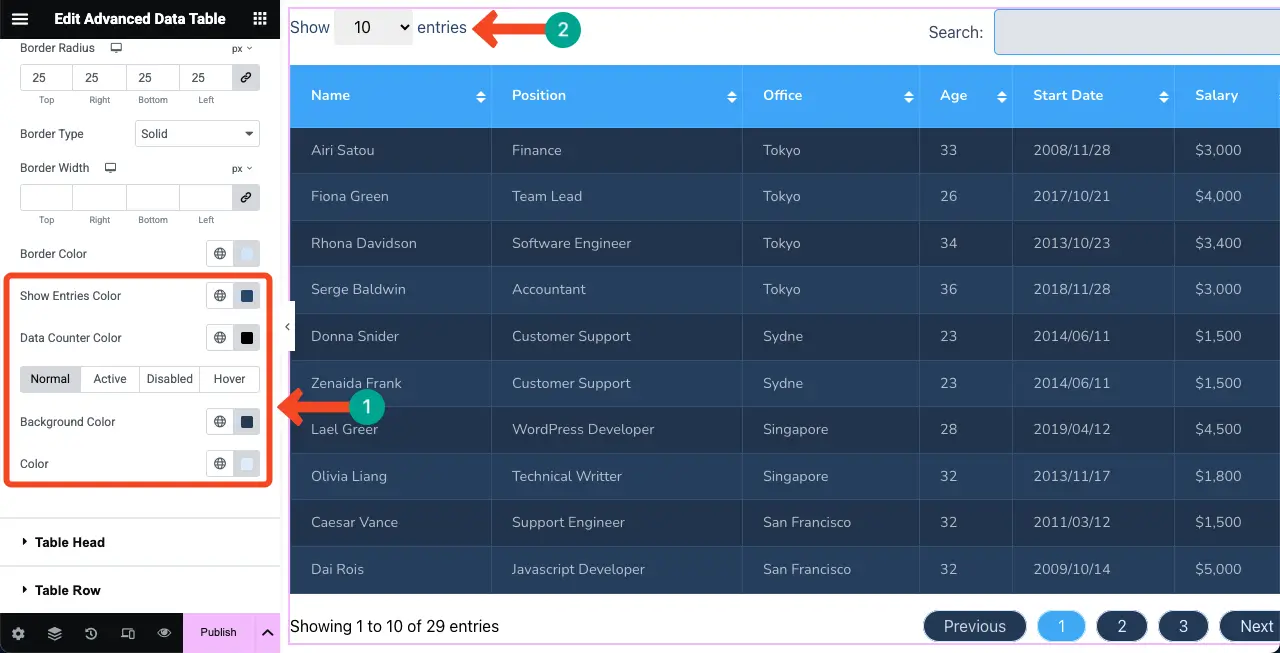Click globe icon for Data Counter Color

(220, 338)
